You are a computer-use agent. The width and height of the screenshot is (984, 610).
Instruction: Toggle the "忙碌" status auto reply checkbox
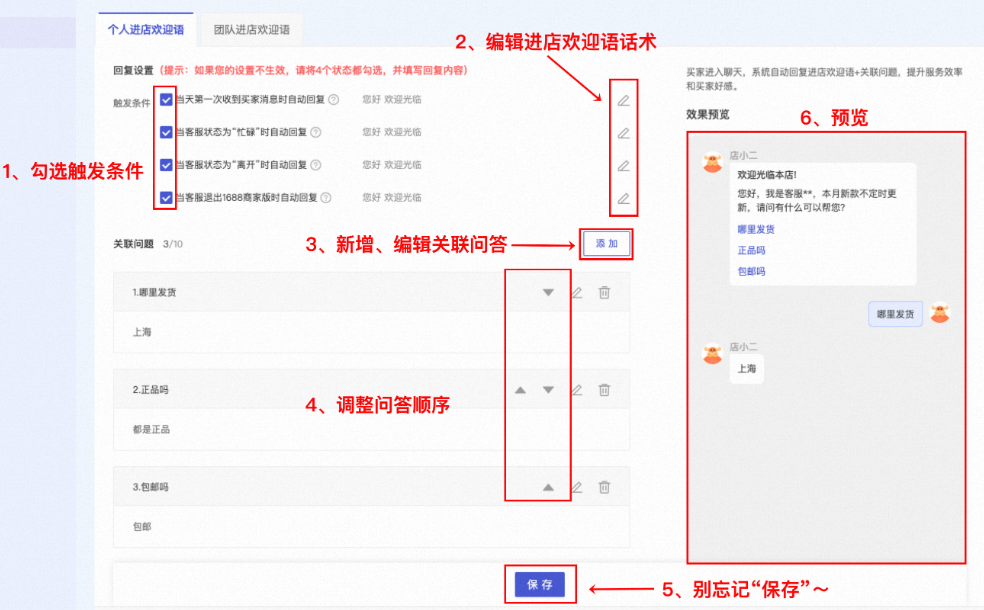pos(166,132)
